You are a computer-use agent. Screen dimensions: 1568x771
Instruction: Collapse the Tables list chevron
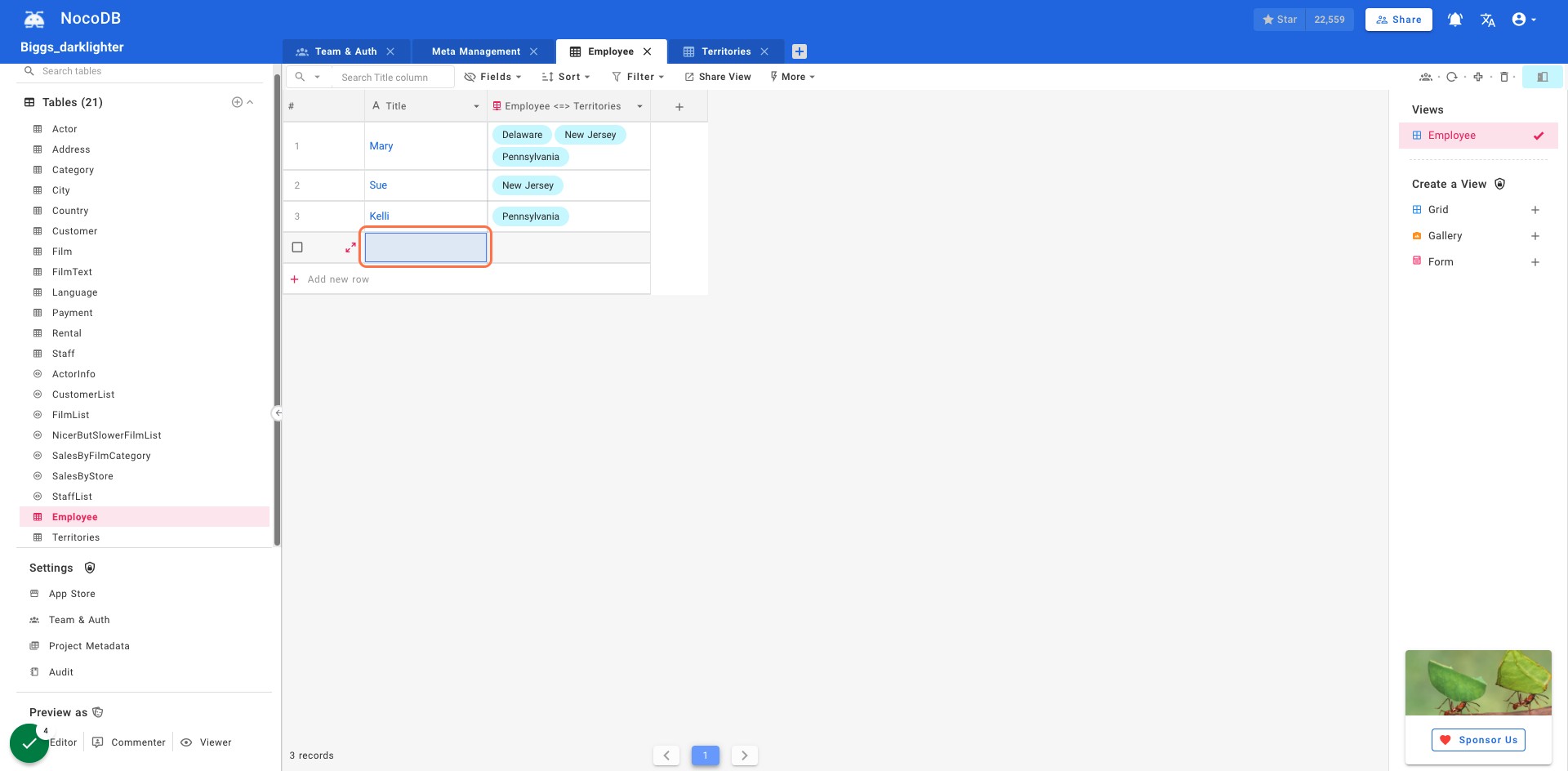point(250,102)
